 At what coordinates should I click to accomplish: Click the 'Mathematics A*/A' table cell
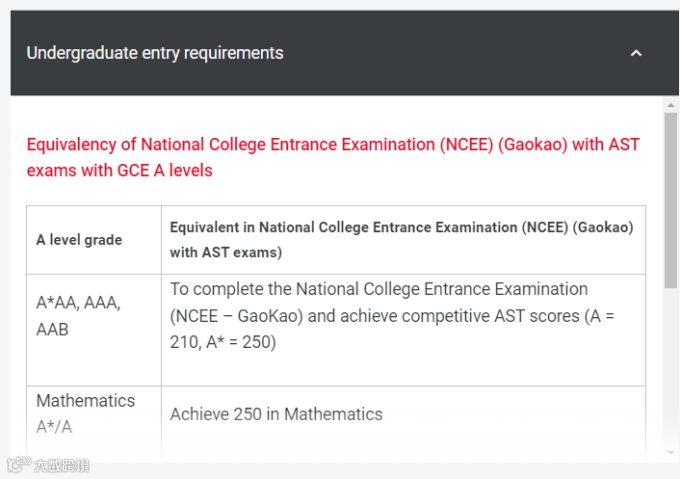(85, 413)
